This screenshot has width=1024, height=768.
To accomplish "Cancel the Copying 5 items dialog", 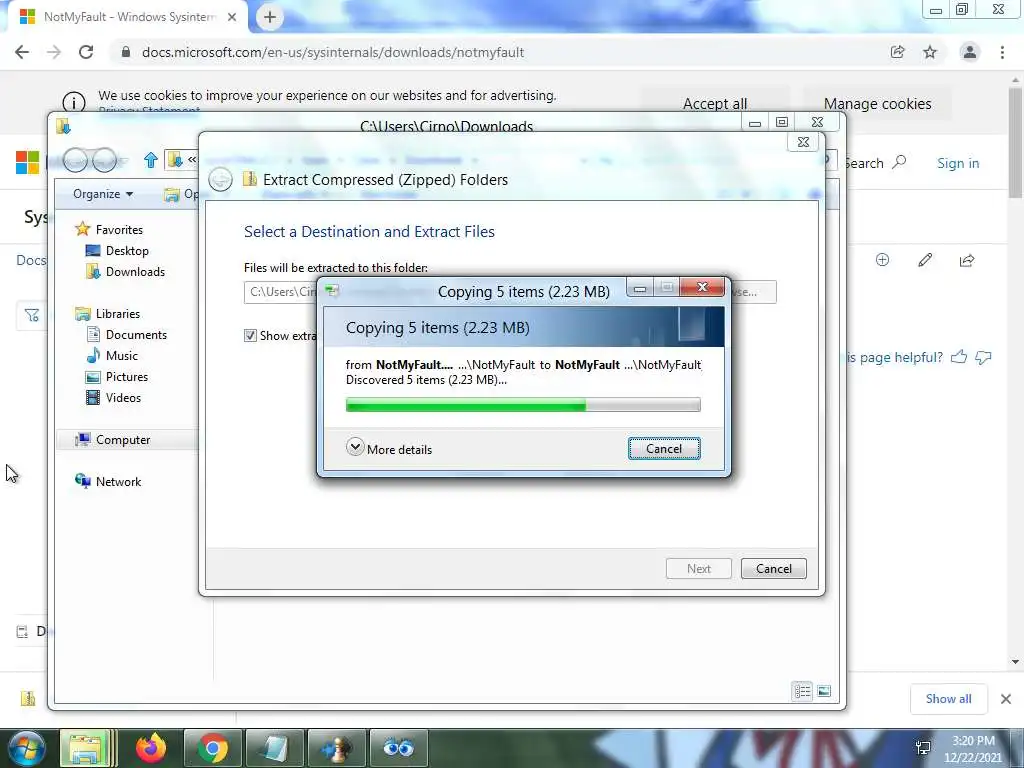I will click(664, 449).
